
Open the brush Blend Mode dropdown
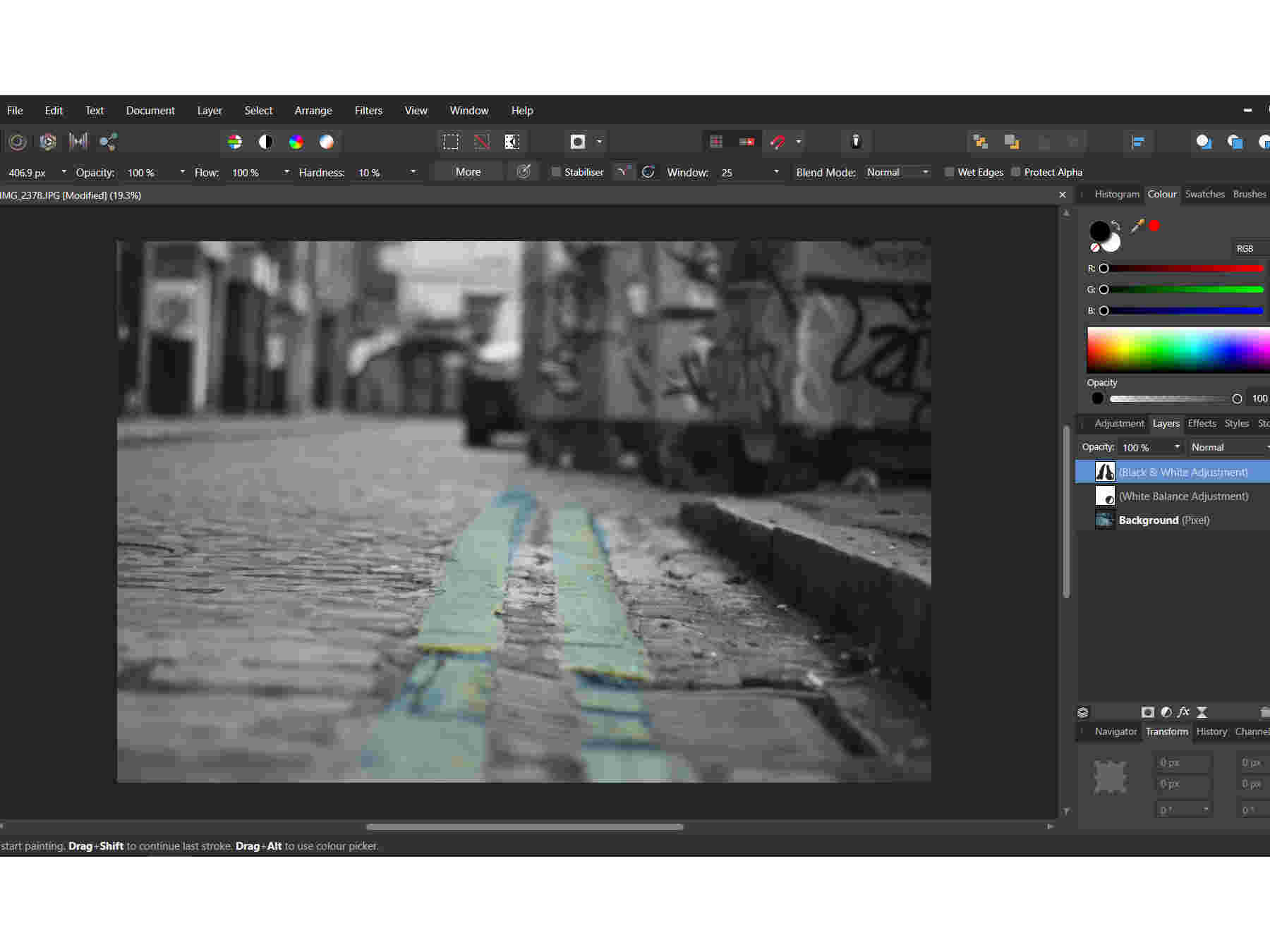pos(897,173)
